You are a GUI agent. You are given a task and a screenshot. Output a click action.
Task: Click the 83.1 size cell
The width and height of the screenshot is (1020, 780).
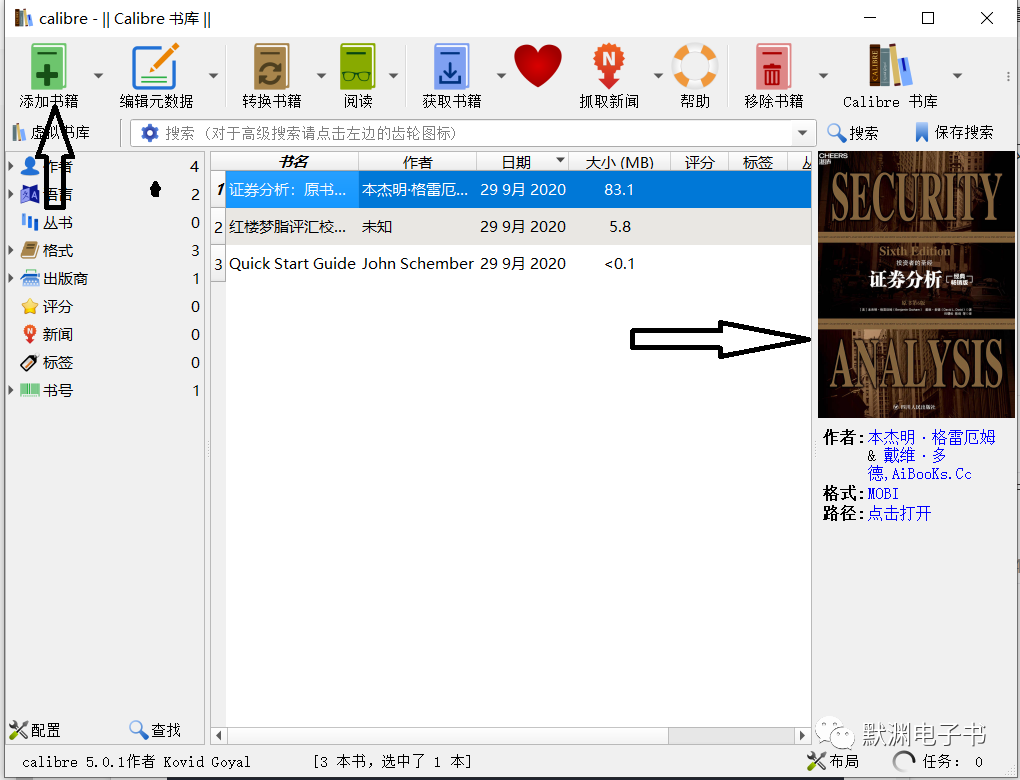pos(619,189)
